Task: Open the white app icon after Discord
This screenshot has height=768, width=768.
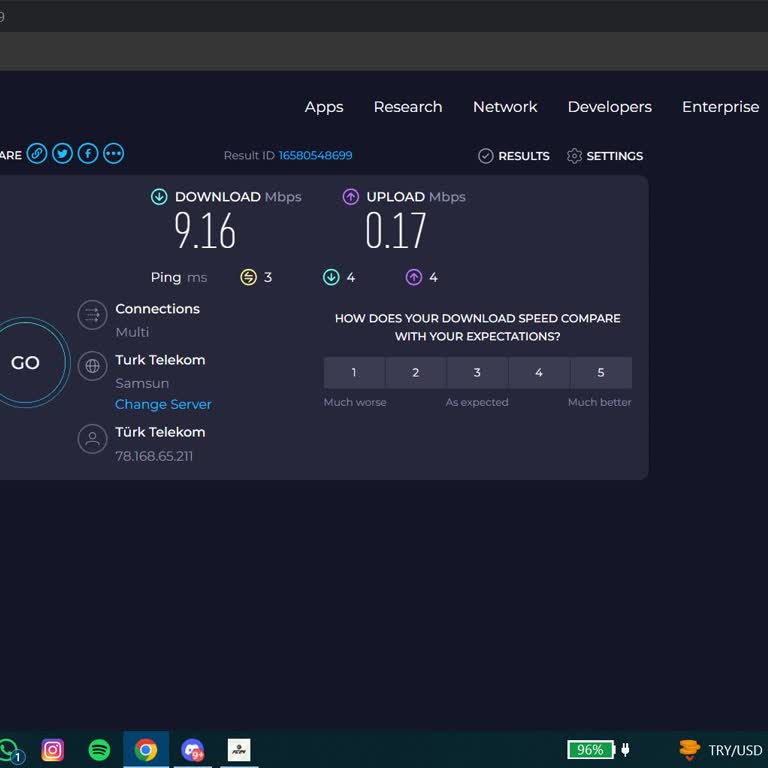Action: click(x=239, y=750)
